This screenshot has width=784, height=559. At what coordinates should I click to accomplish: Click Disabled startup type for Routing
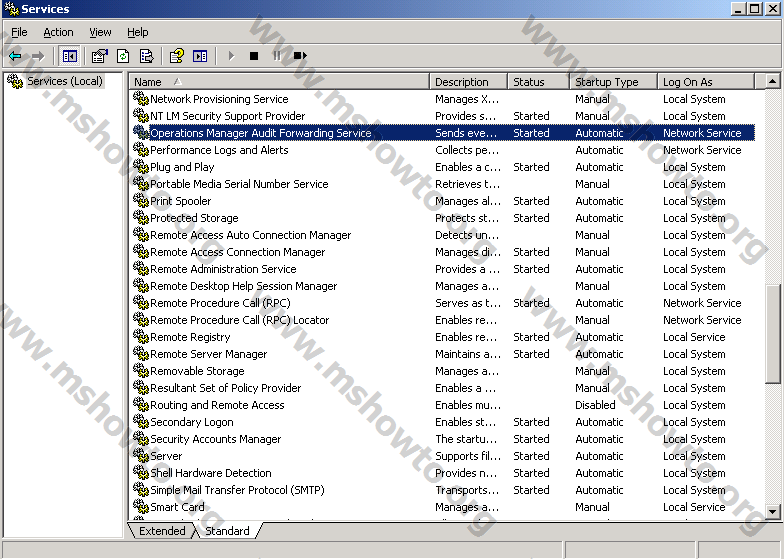click(x=595, y=404)
